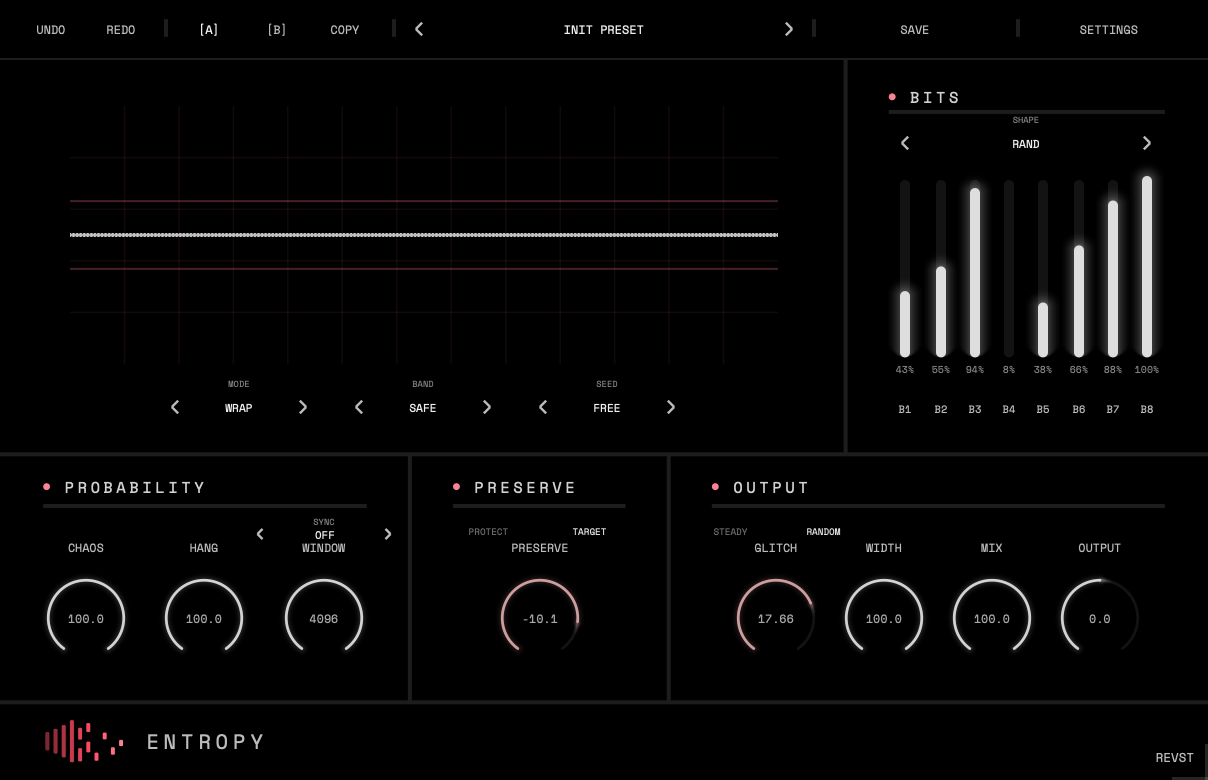Click right chevron beside SYNC OFF
This screenshot has width=1208, height=780.
click(388, 534)
